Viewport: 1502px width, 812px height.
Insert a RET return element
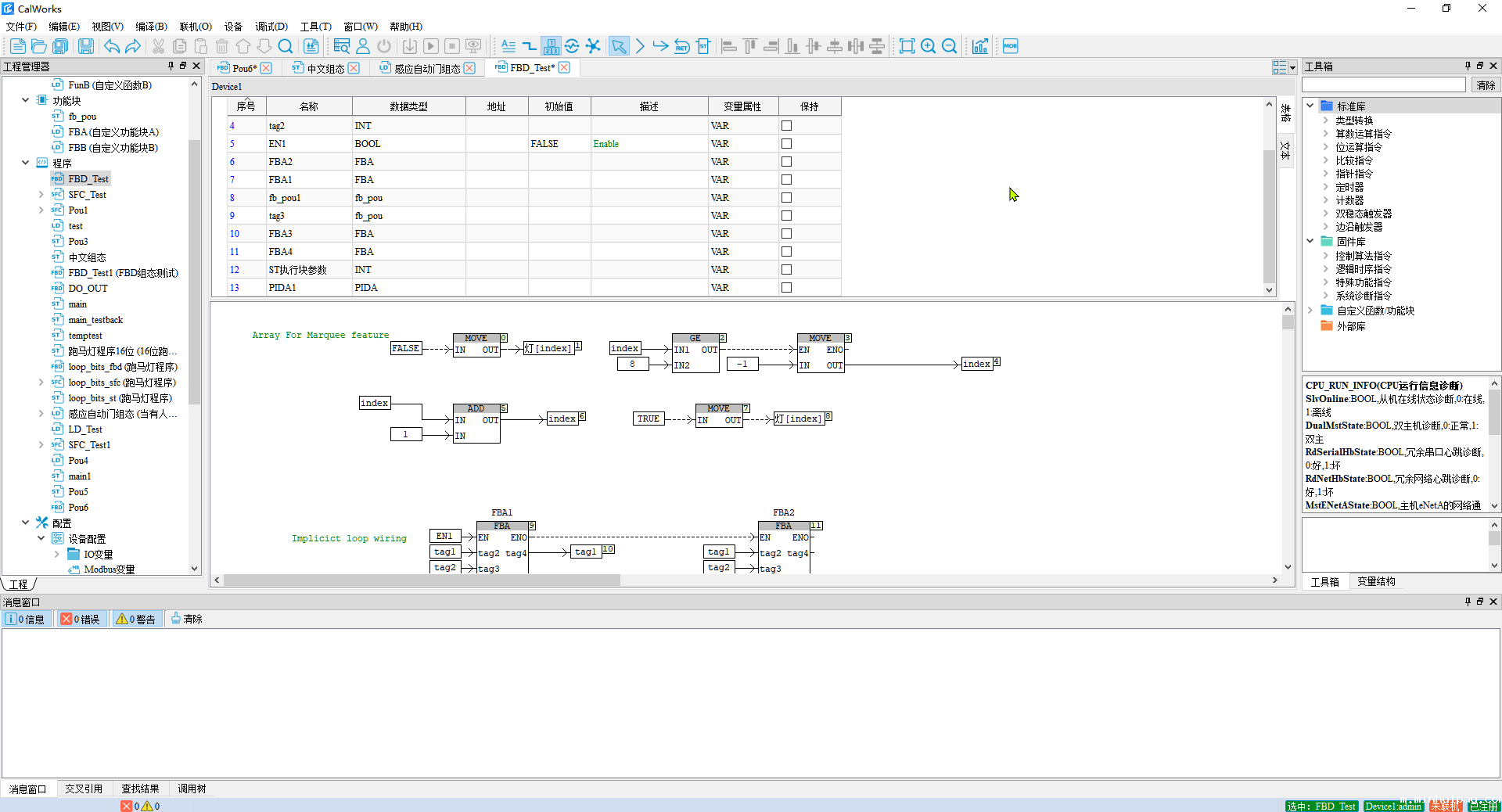tap(682, 46)
